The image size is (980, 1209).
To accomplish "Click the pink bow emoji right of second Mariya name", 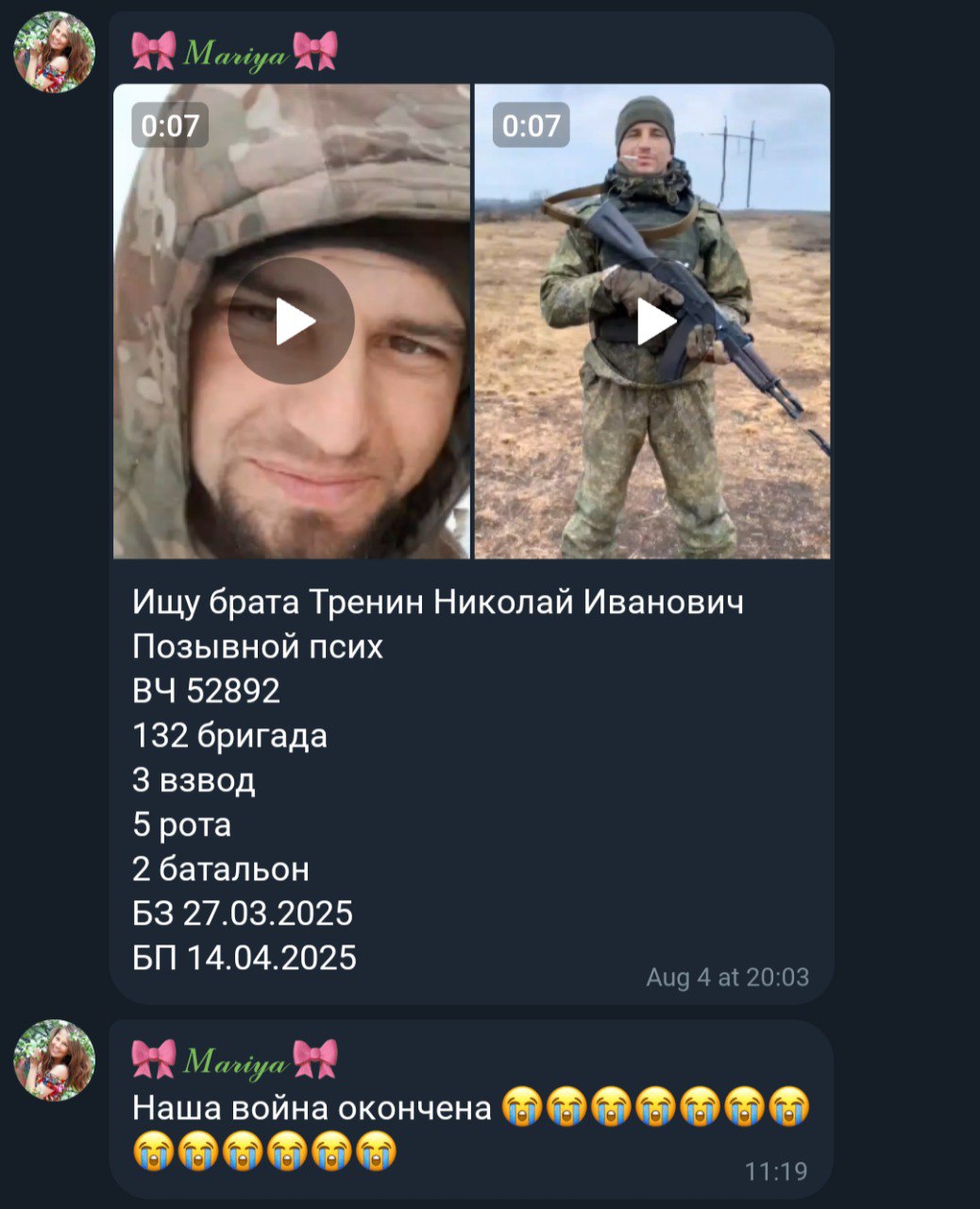I will click(x=315, y=1060).
